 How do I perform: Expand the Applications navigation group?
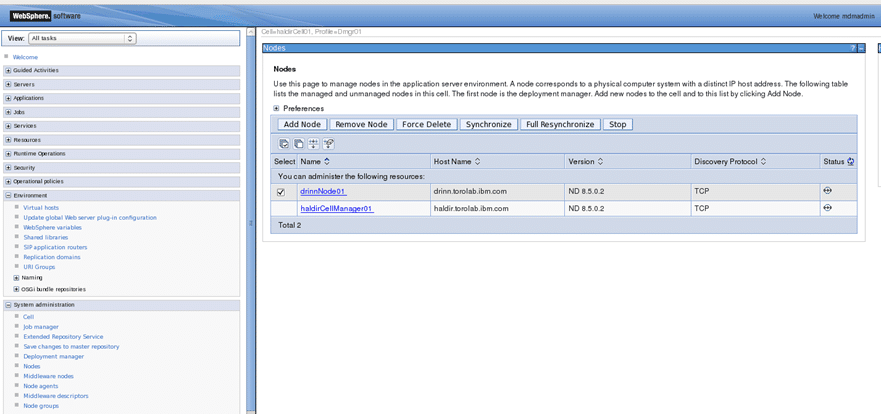pos(8,98)
